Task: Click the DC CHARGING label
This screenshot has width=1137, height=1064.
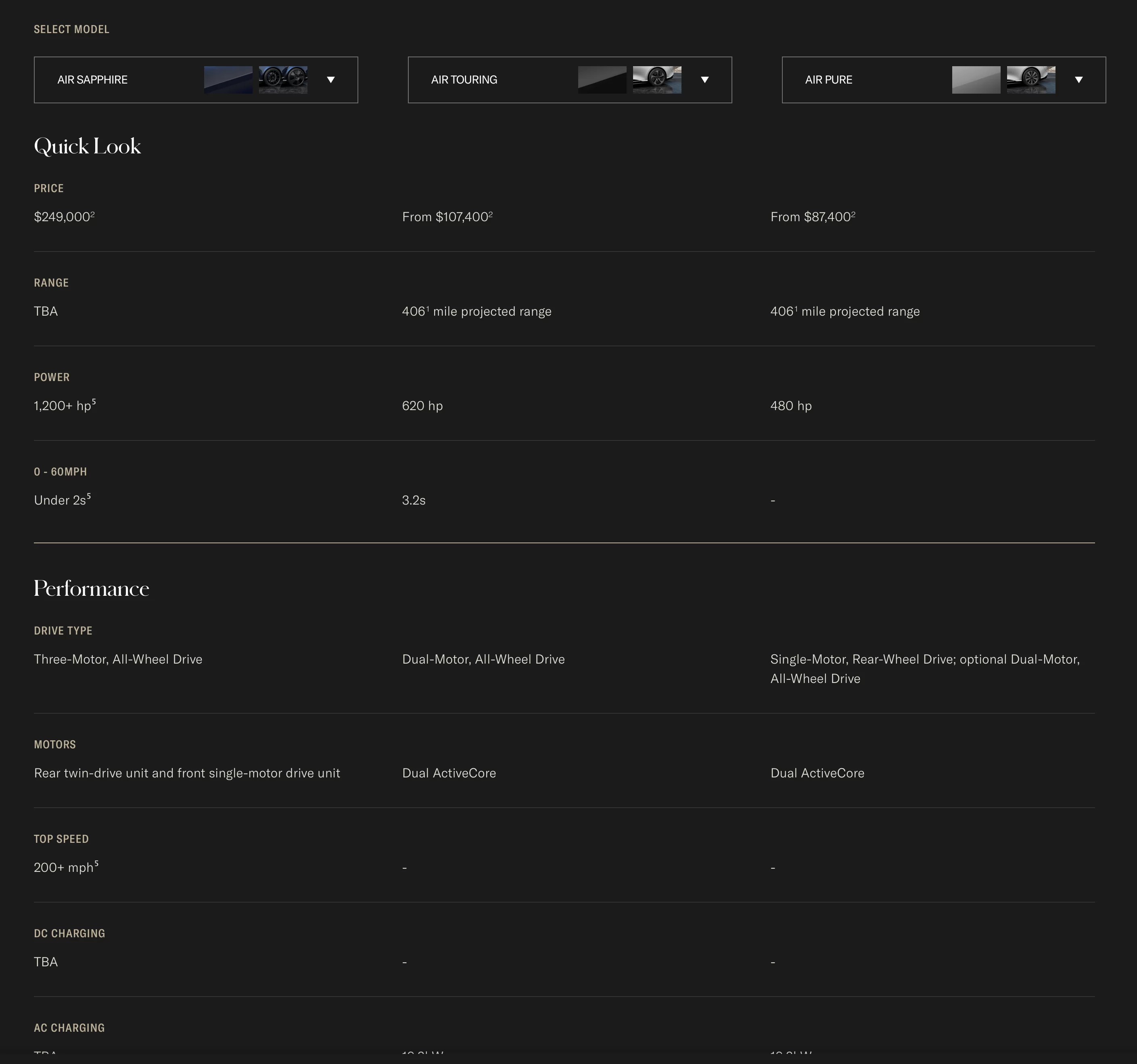Action: coord(69,934)
